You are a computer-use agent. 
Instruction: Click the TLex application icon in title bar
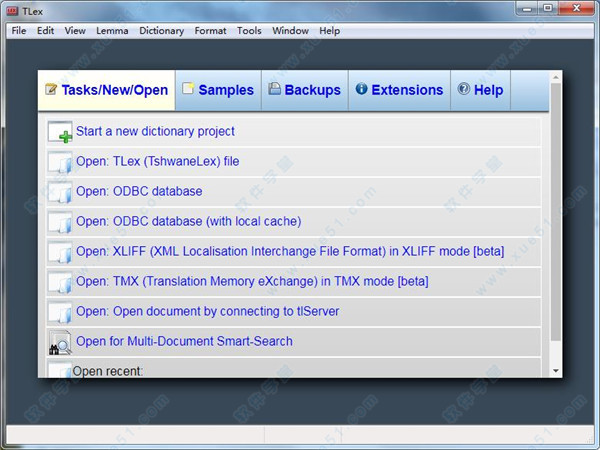click(x=12, y=11)
